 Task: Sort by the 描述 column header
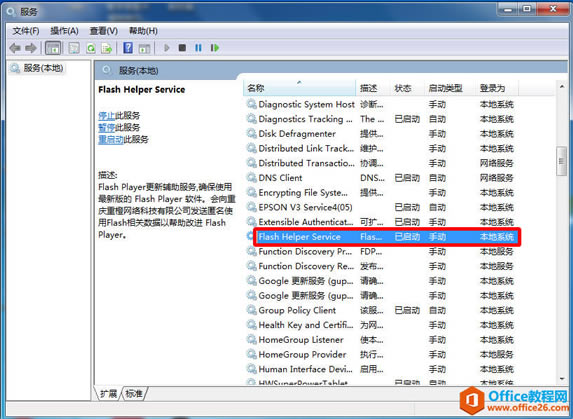click(x=373, y=88)
